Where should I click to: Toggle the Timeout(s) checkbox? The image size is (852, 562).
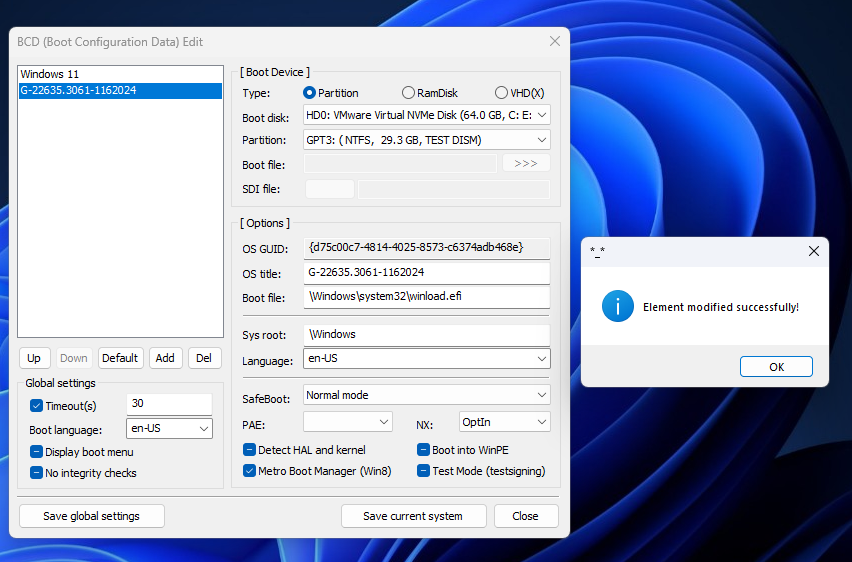click(36, 406)
